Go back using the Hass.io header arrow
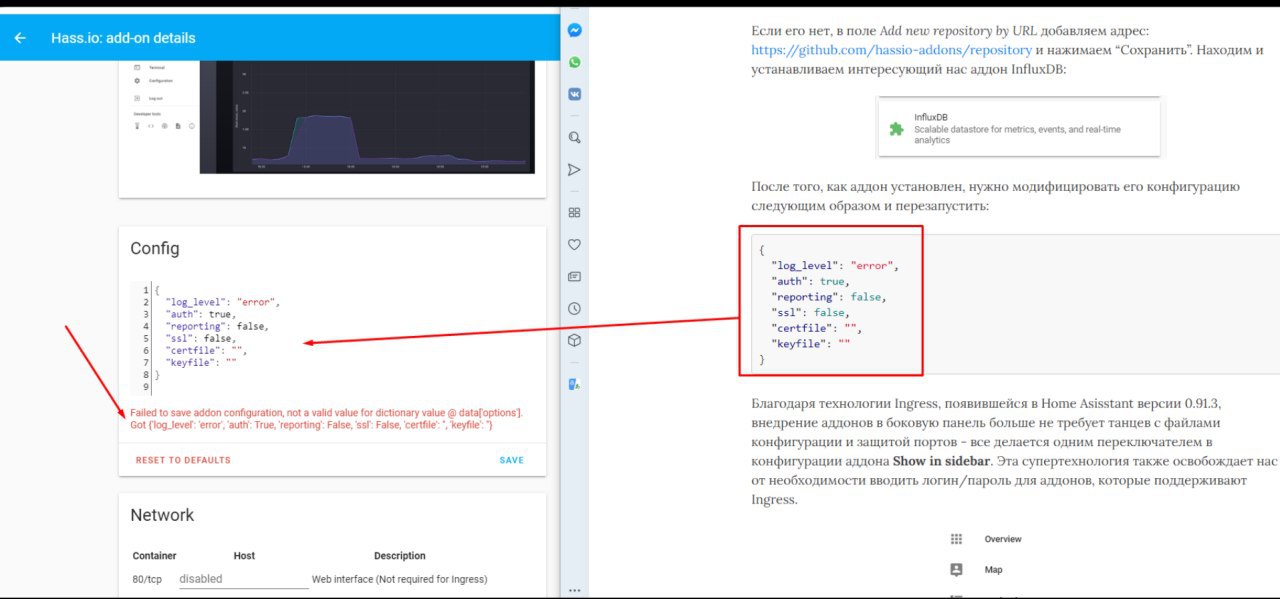This screenshot has height=599, width=1280. pos(20,38)
